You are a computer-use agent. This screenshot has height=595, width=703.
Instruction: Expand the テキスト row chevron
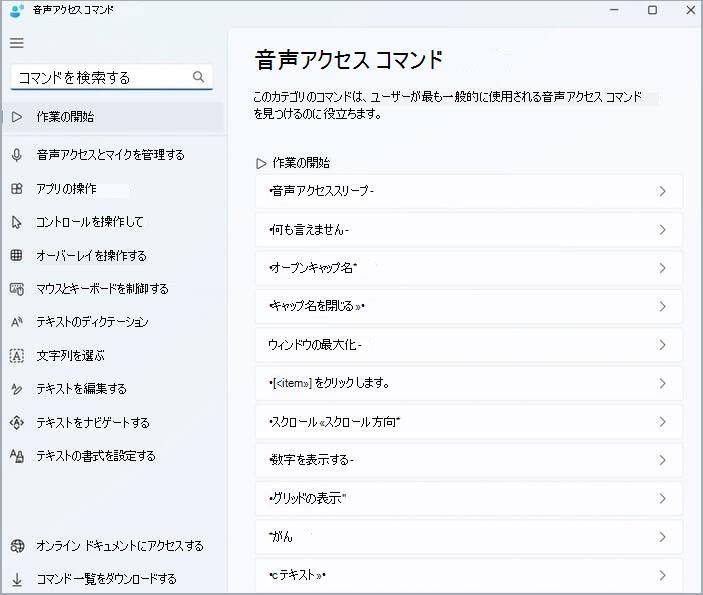(x=662, y=575)
